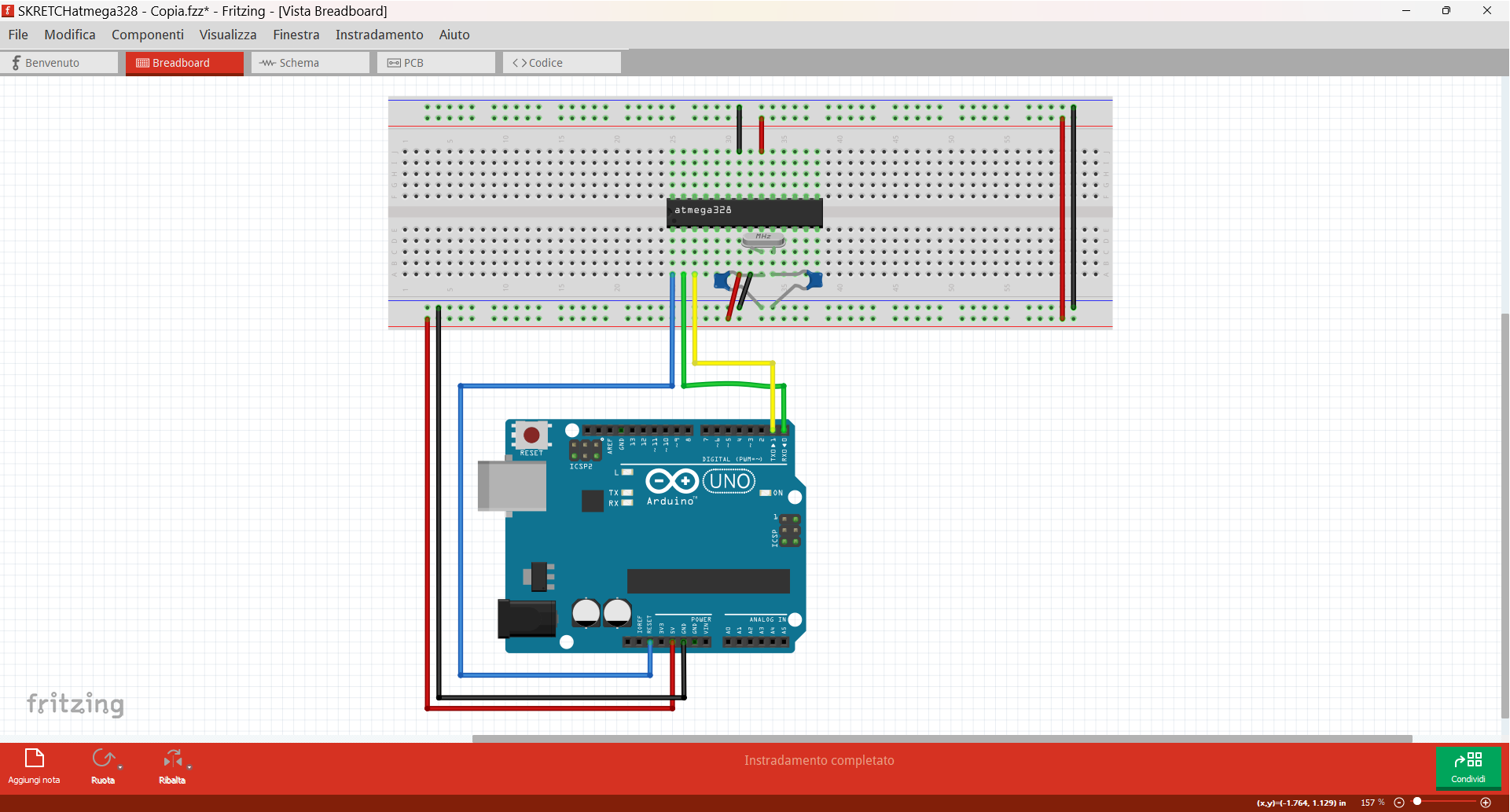The image size is (1510, 812).
Task: Click the Aggiungi nota tool
Action: tap(34, 766)
